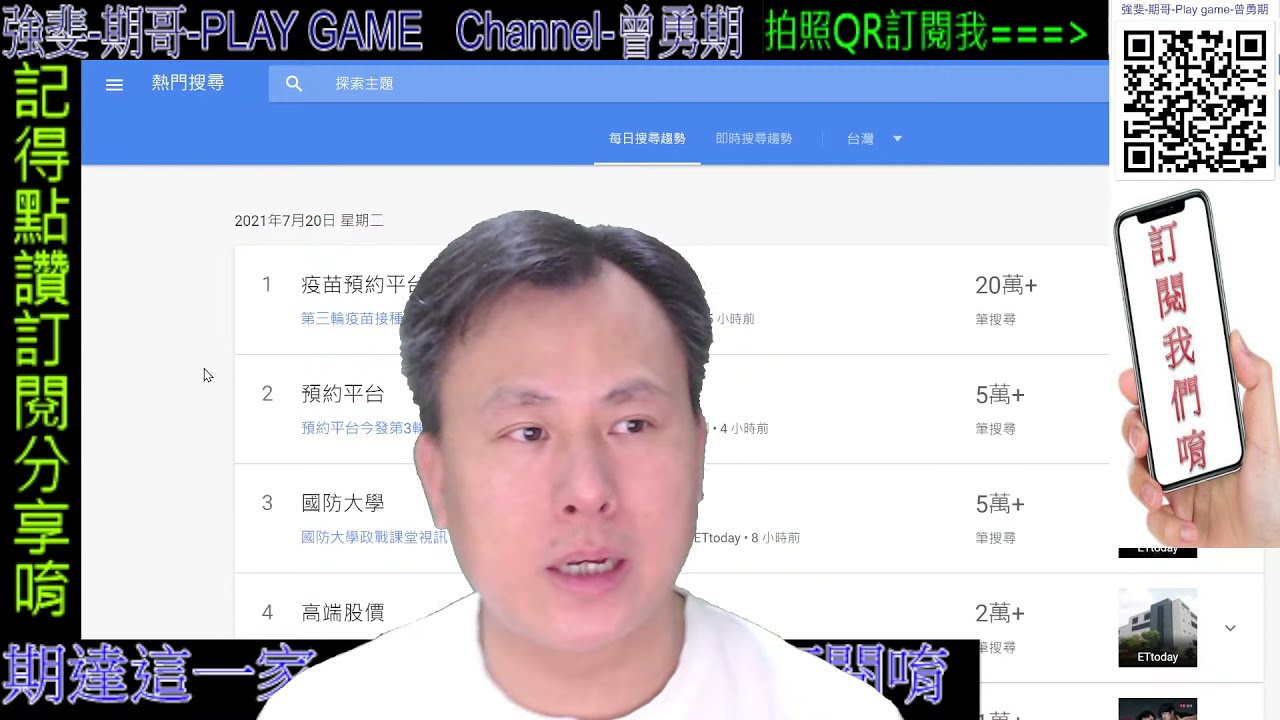This screenshot has width=1280, height=720.
Task: Open the 高端股價 trending search
Action: coord(343,612)
